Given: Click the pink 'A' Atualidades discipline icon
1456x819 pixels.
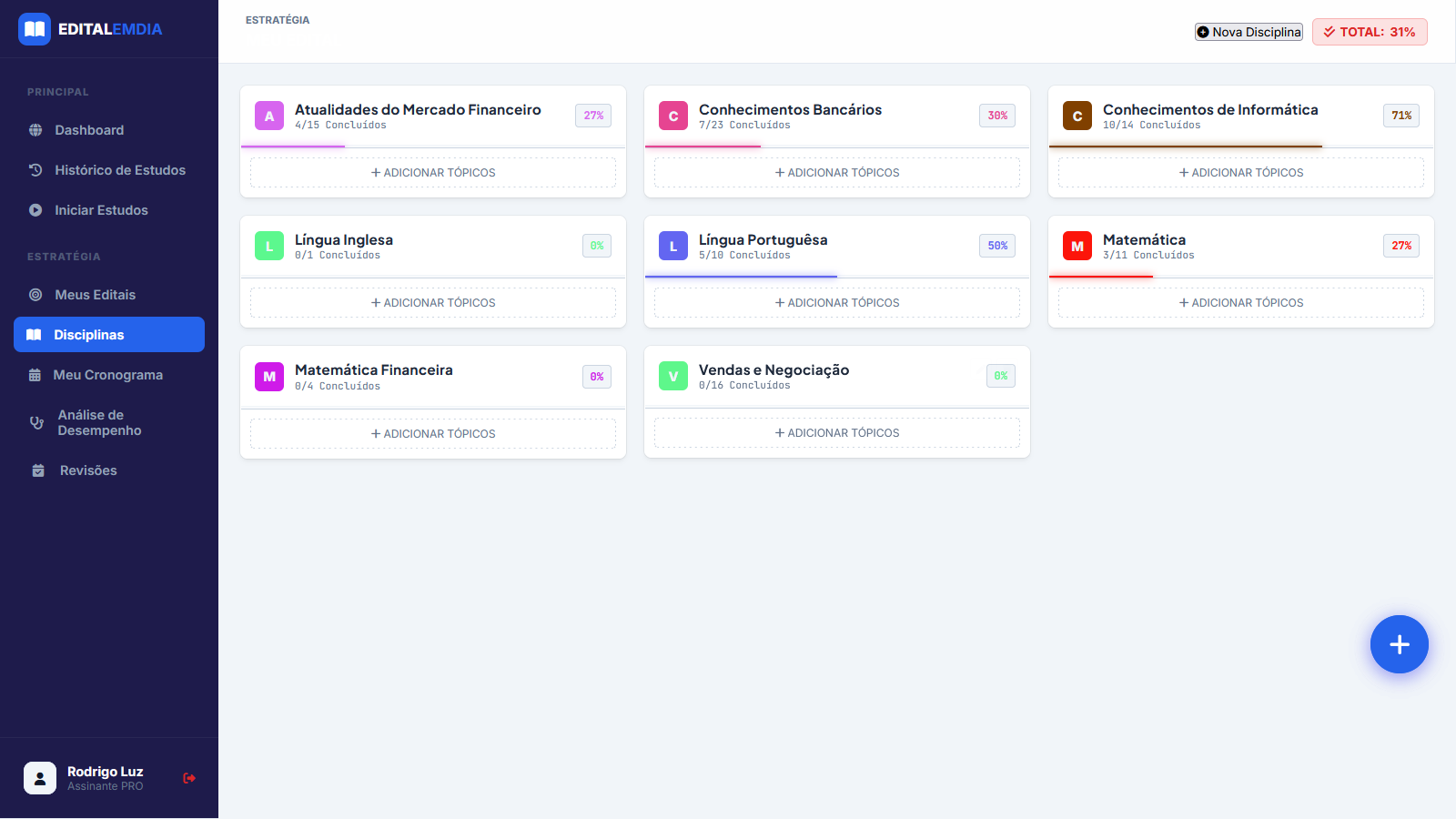Looking at the screenshot, I should pos(269,116).
